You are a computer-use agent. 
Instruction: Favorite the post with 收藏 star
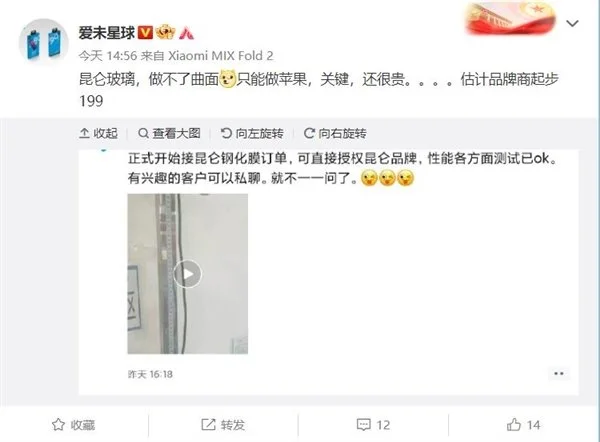(73, 425)
